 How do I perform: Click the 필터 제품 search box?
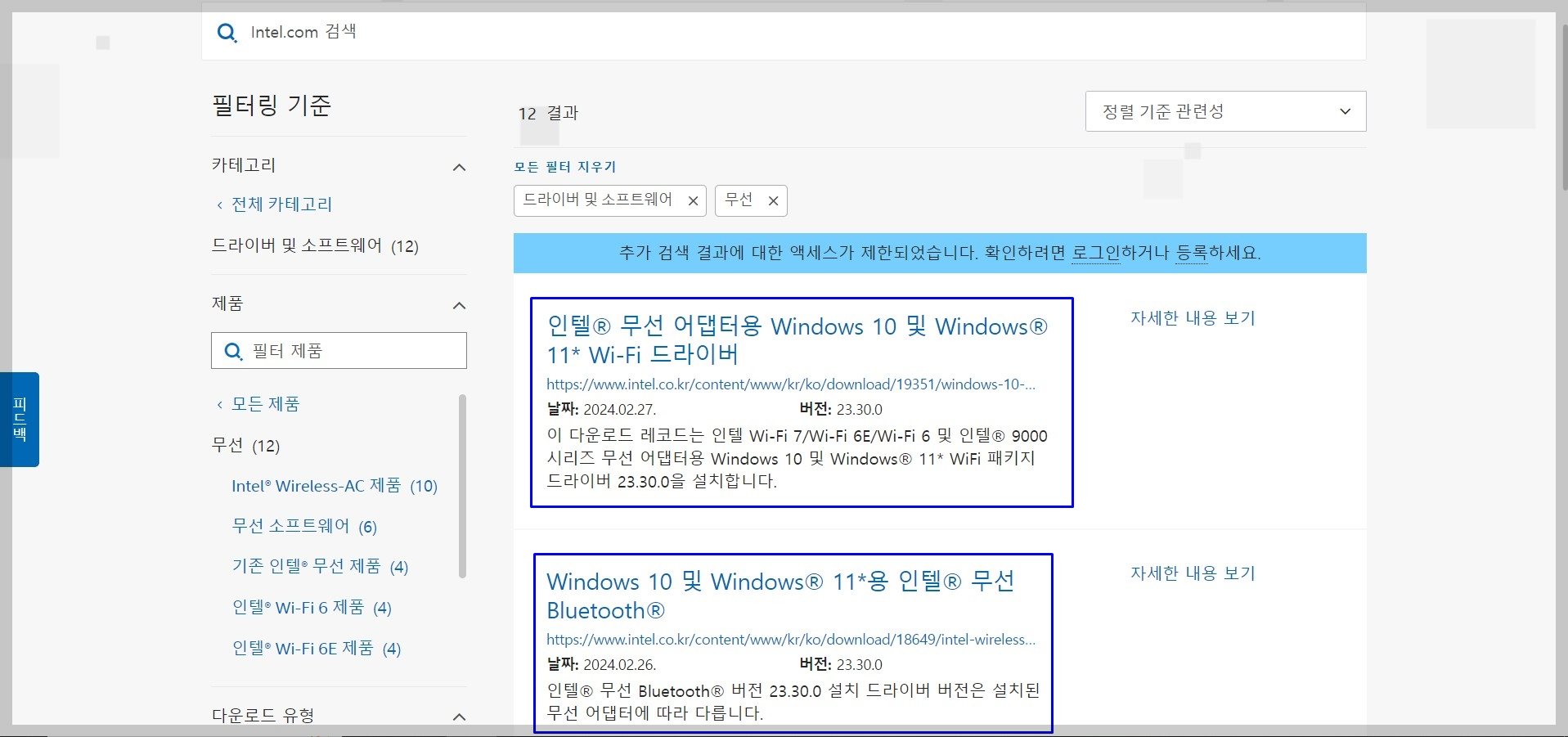tap(339, 351)
